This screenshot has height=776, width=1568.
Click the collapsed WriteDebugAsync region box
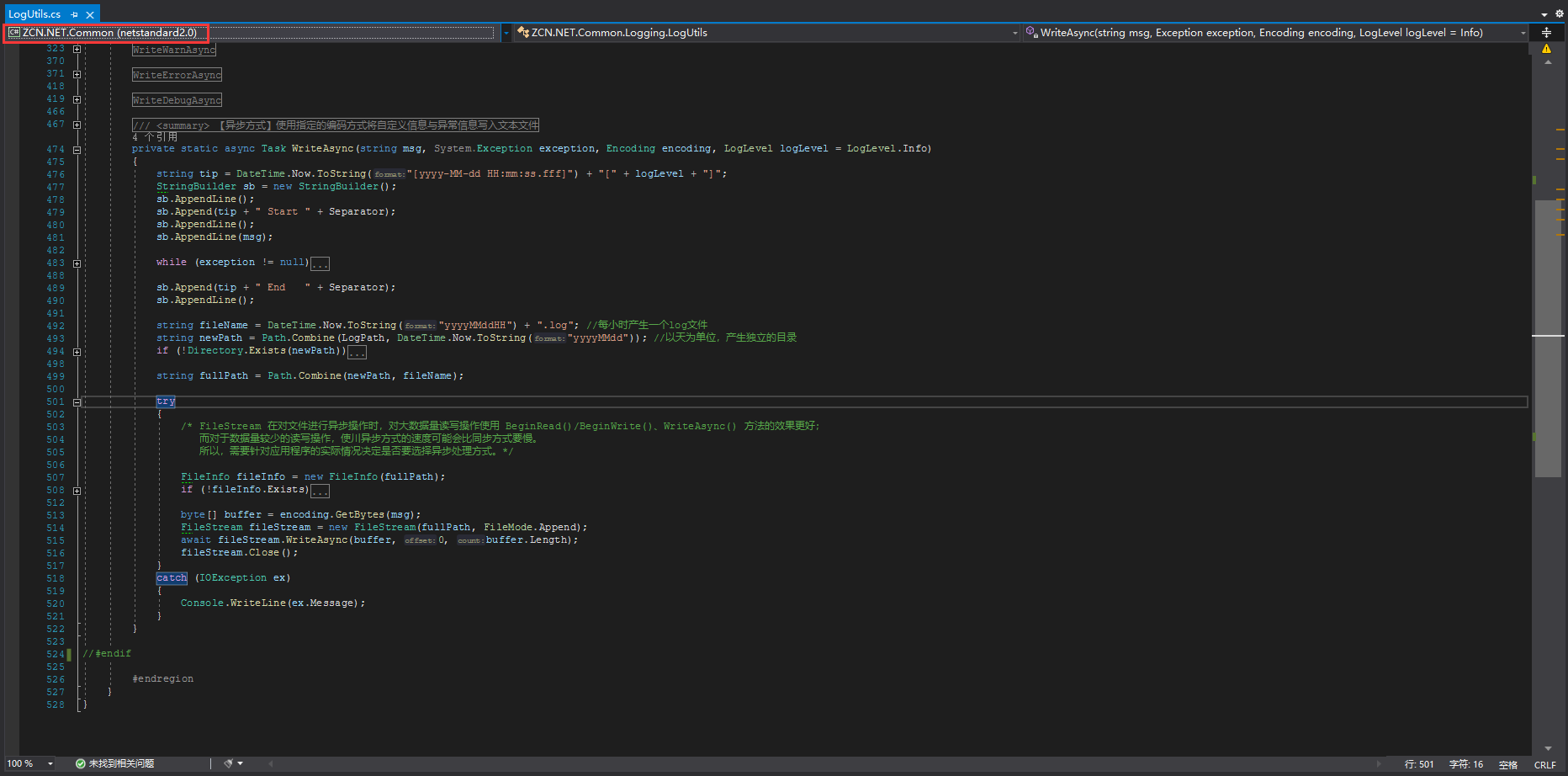point(177,100)
